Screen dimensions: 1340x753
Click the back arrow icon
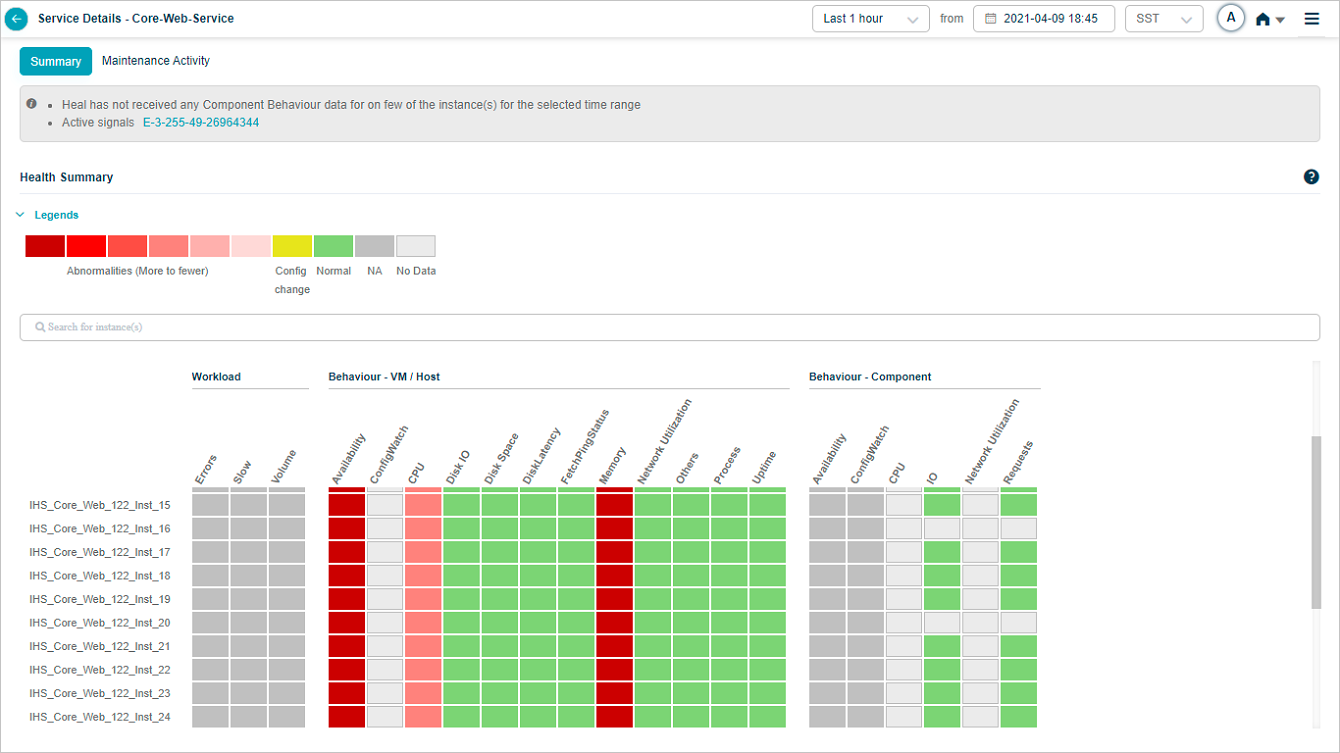tap(16, 19)
